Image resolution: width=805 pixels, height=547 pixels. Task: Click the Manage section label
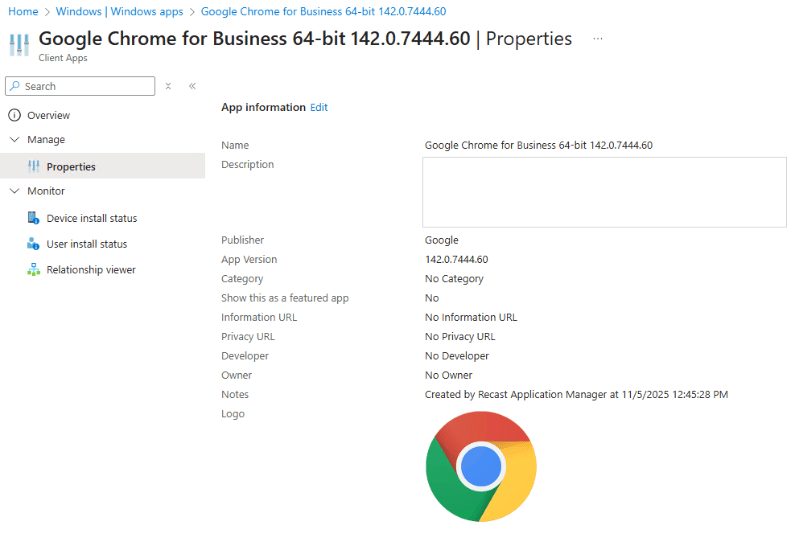pos(46,139)
